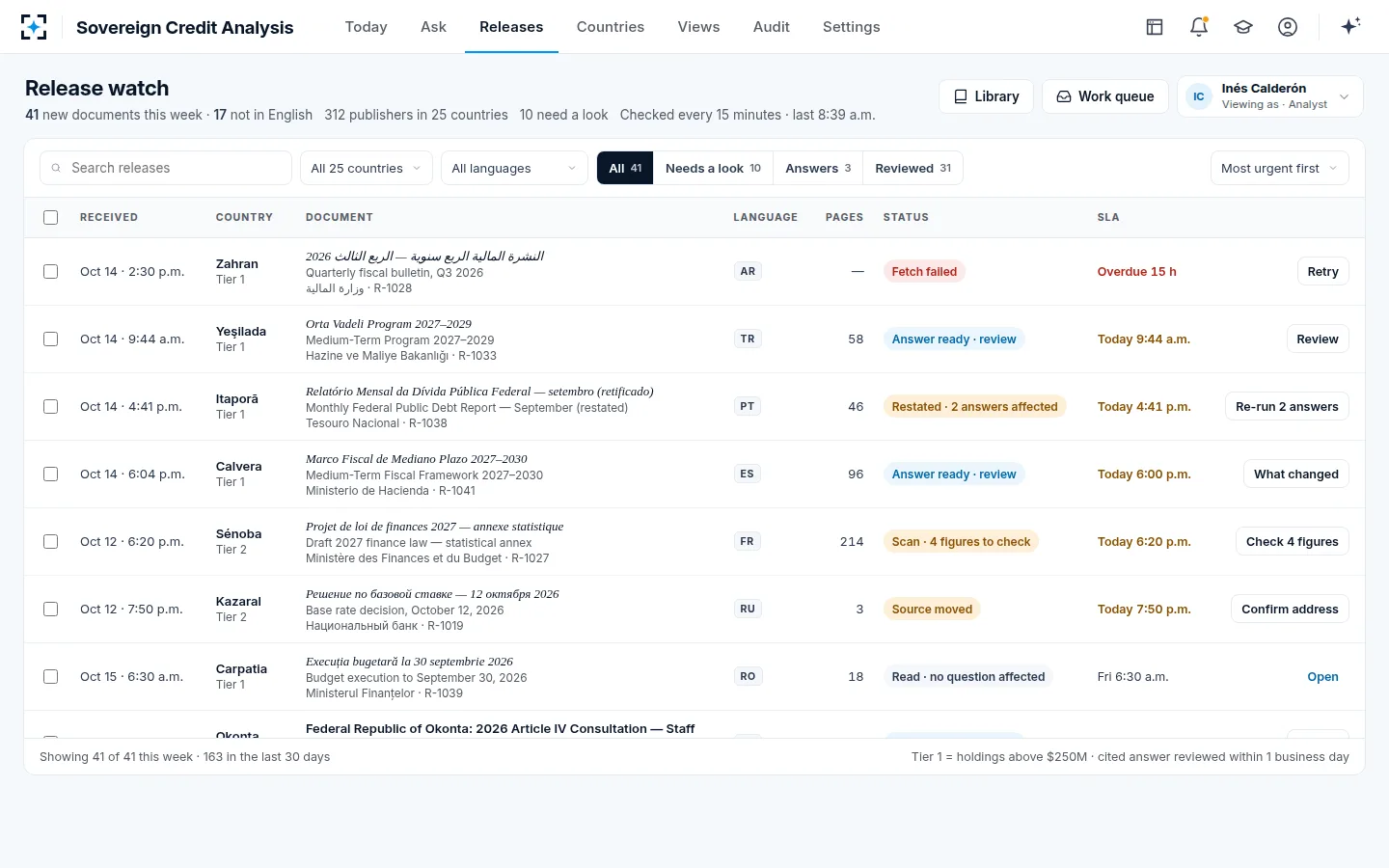
Task: Click the Source moved status badge
Action: coord(932,609)
